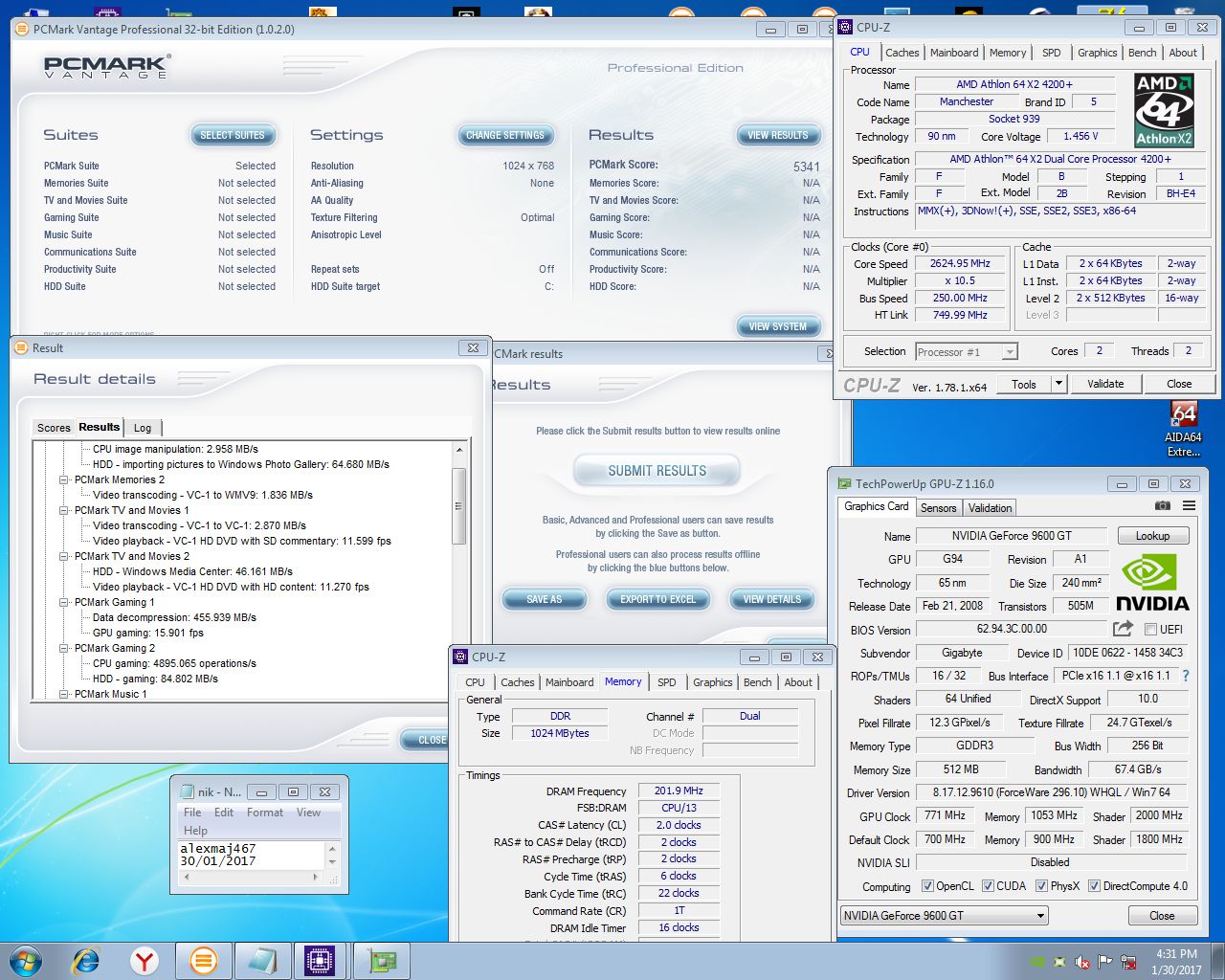Click the AMD Athlon 64 X2 logo in CPU-Z
Image resolution: width=1225 pixels, height=980 pixels.
point(1164,110)
